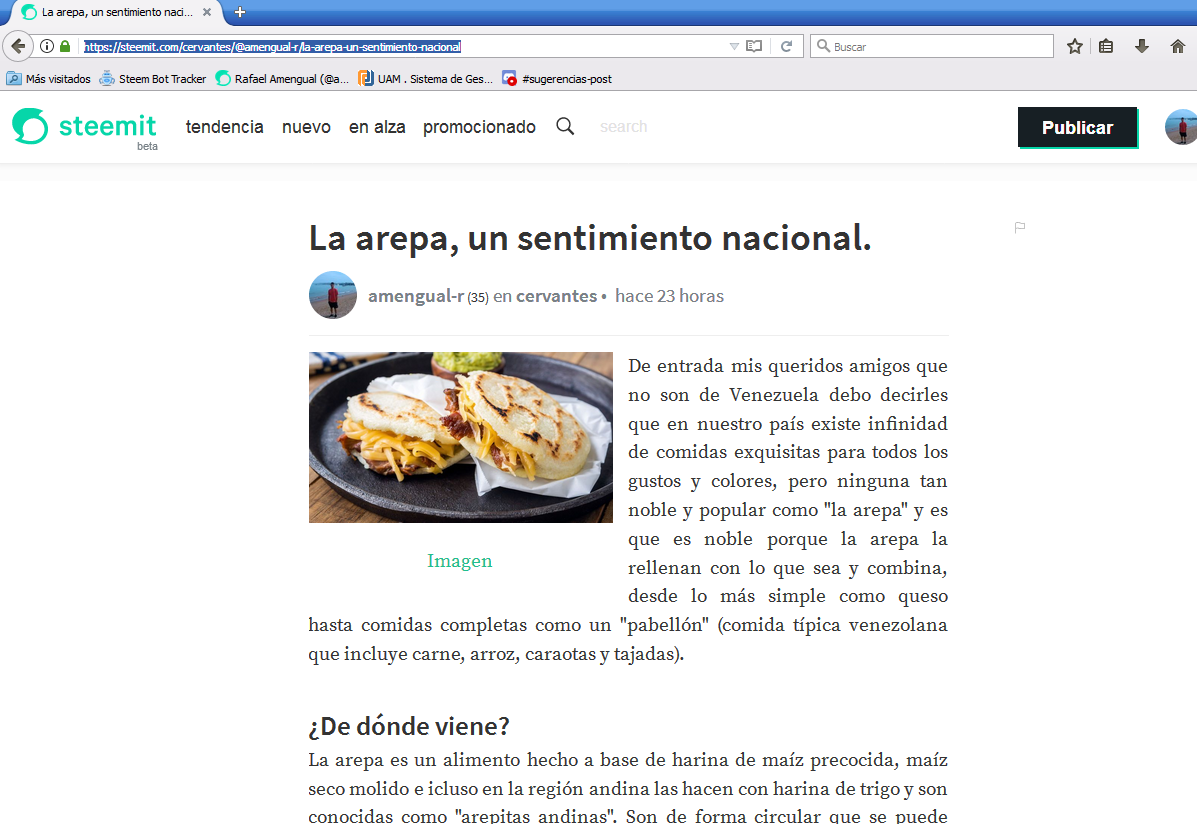Toggle reader view icon in address bar
The height and width of the screenshot is (824, 1197).
[x=754, y=47]
